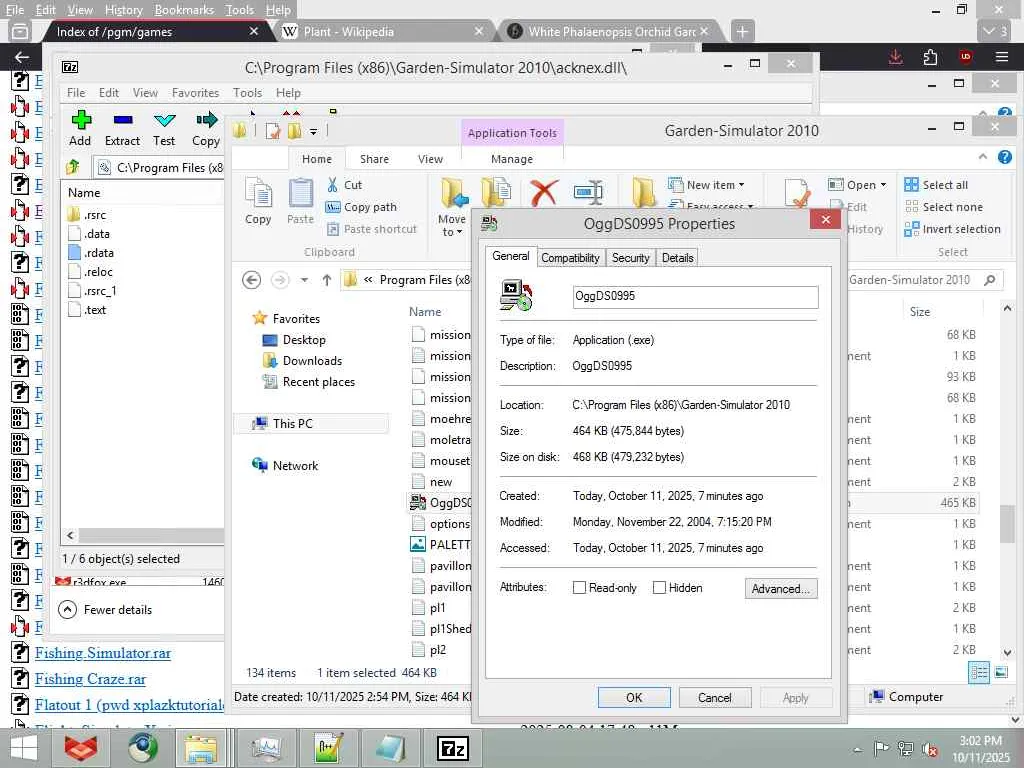Open the 7-Zip Favorites menu
Viewport: 1024px width, 768px height.
click(x=195, y=93)
